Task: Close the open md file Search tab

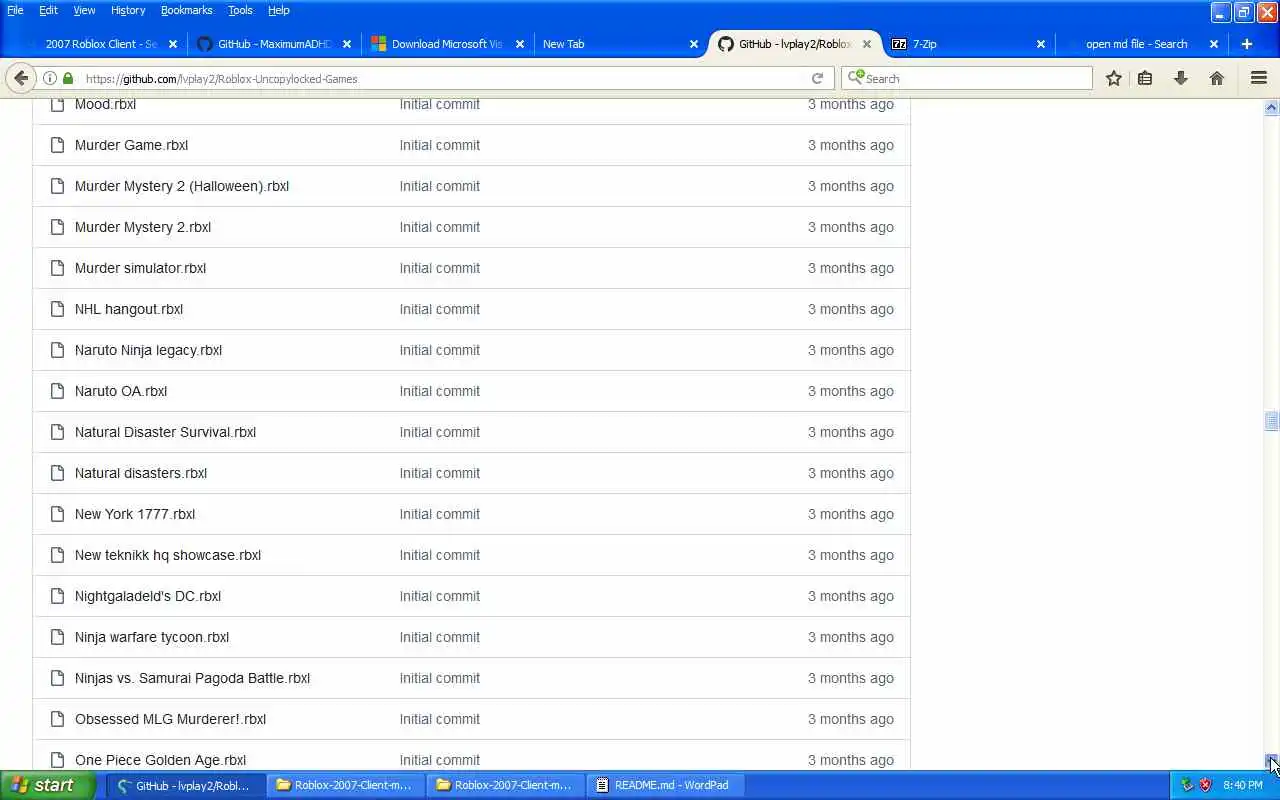Action: coord(1214,44)
